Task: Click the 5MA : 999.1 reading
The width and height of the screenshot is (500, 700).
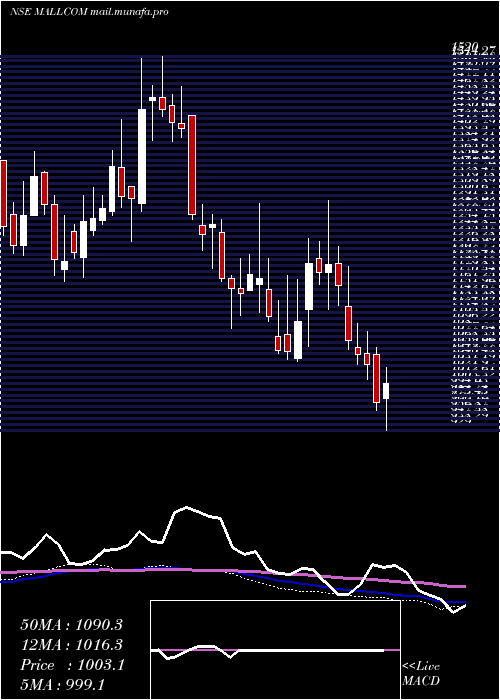Action: (x=62, y=684)
